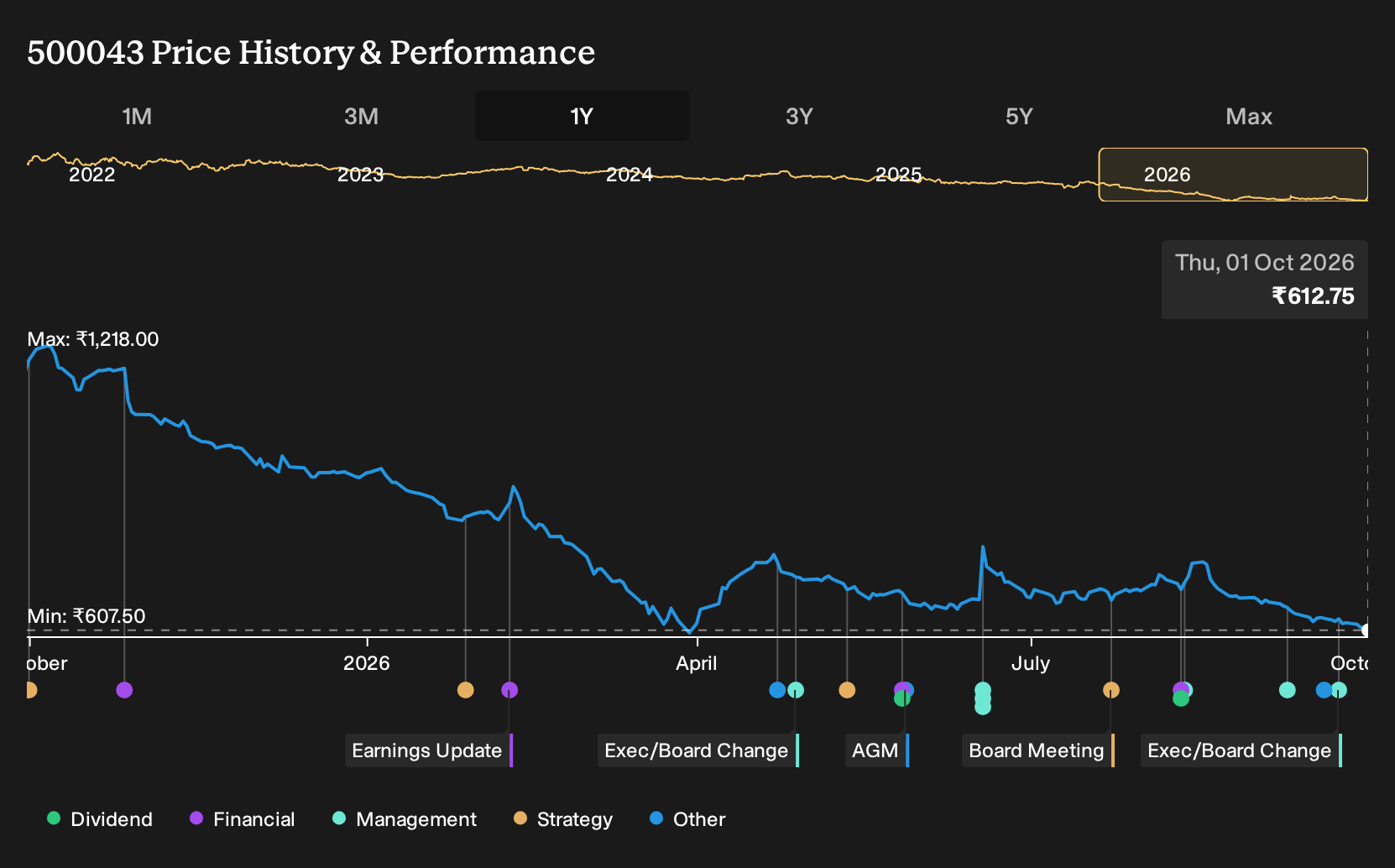
Task: Toggle the Strategy legend filter
Action: 563,819
